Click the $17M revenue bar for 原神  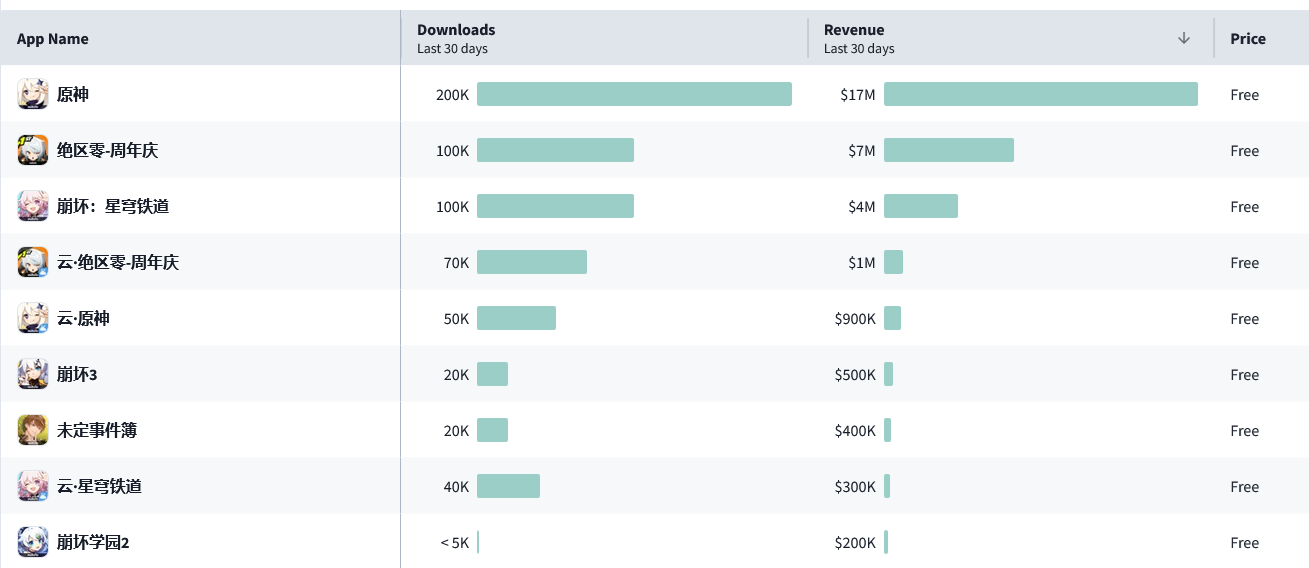pos(1041,94)
